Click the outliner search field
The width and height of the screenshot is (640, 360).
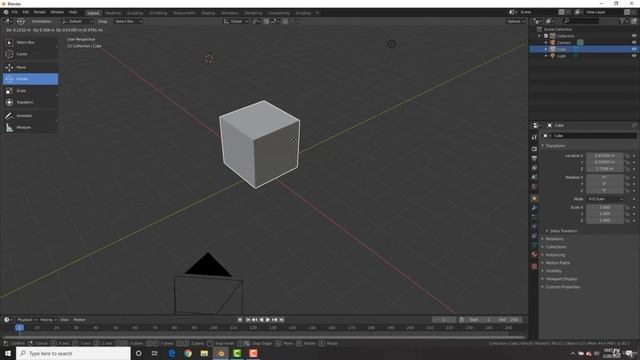pyautogui.click(x=581, y=21)
